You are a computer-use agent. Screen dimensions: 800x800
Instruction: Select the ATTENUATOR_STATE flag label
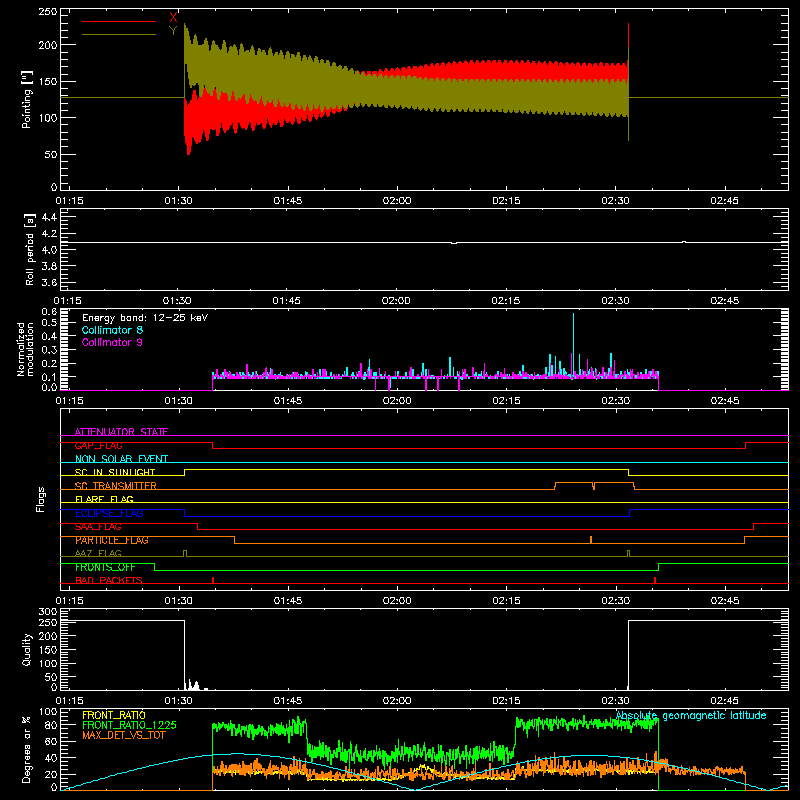click(x=121, y=432)
